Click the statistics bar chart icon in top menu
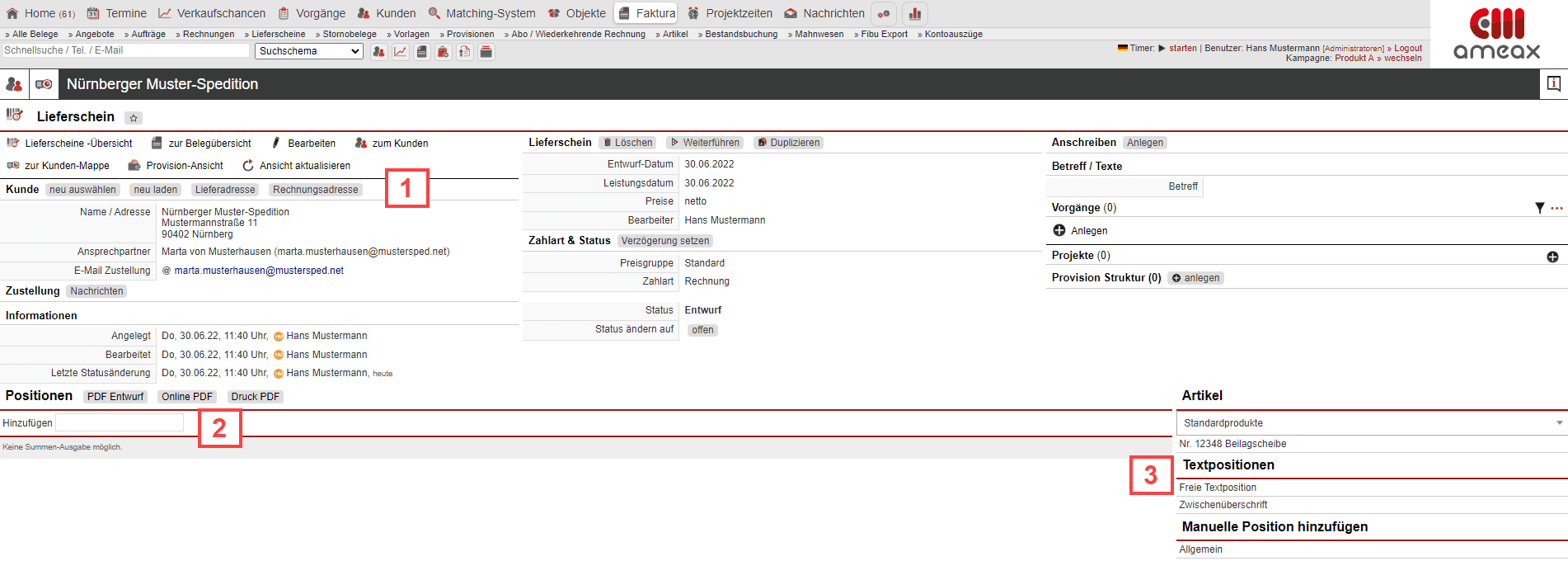The width and height of the screenshot is (1568, 561). click(914, 14)
